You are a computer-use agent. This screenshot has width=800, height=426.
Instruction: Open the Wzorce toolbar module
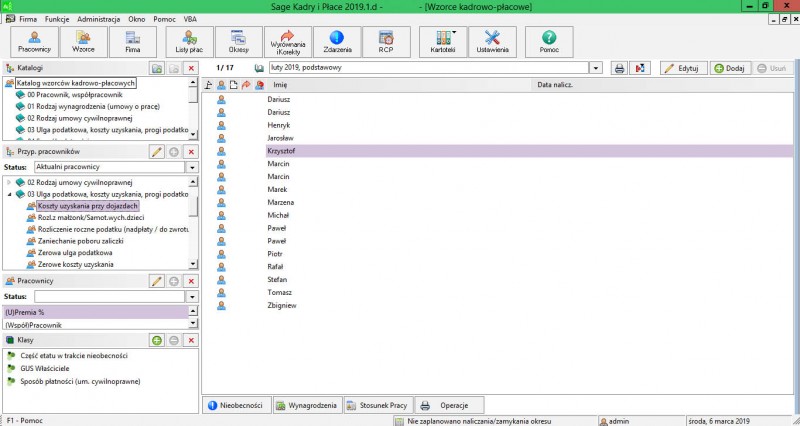pos(83,42)
